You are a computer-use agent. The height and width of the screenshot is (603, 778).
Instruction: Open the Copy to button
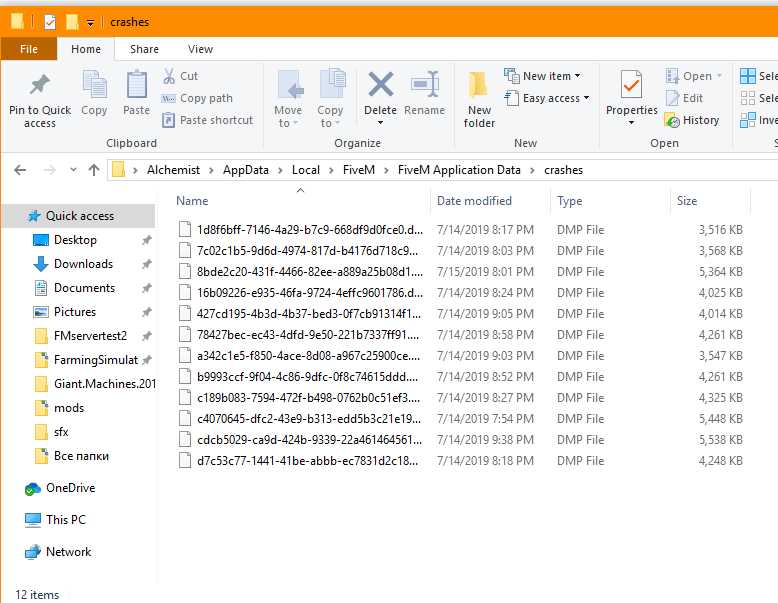point(330,99)
